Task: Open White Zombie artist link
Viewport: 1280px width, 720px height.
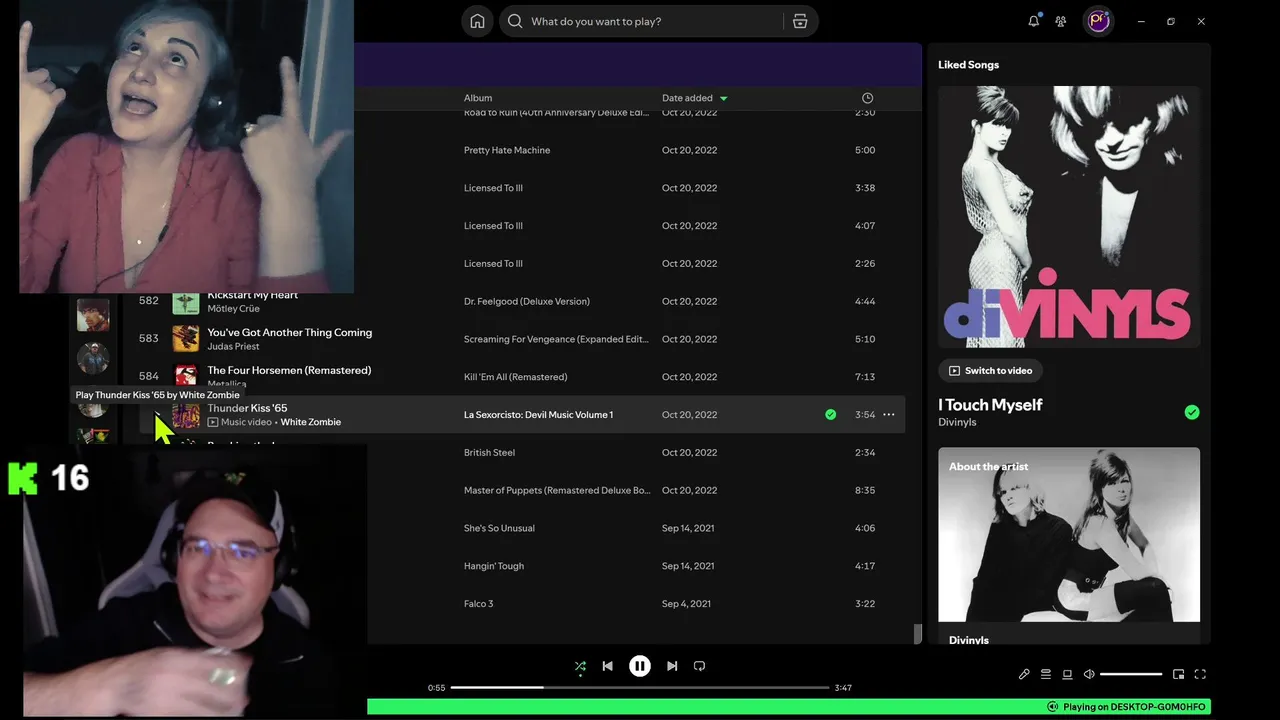Action: point(310,422)
